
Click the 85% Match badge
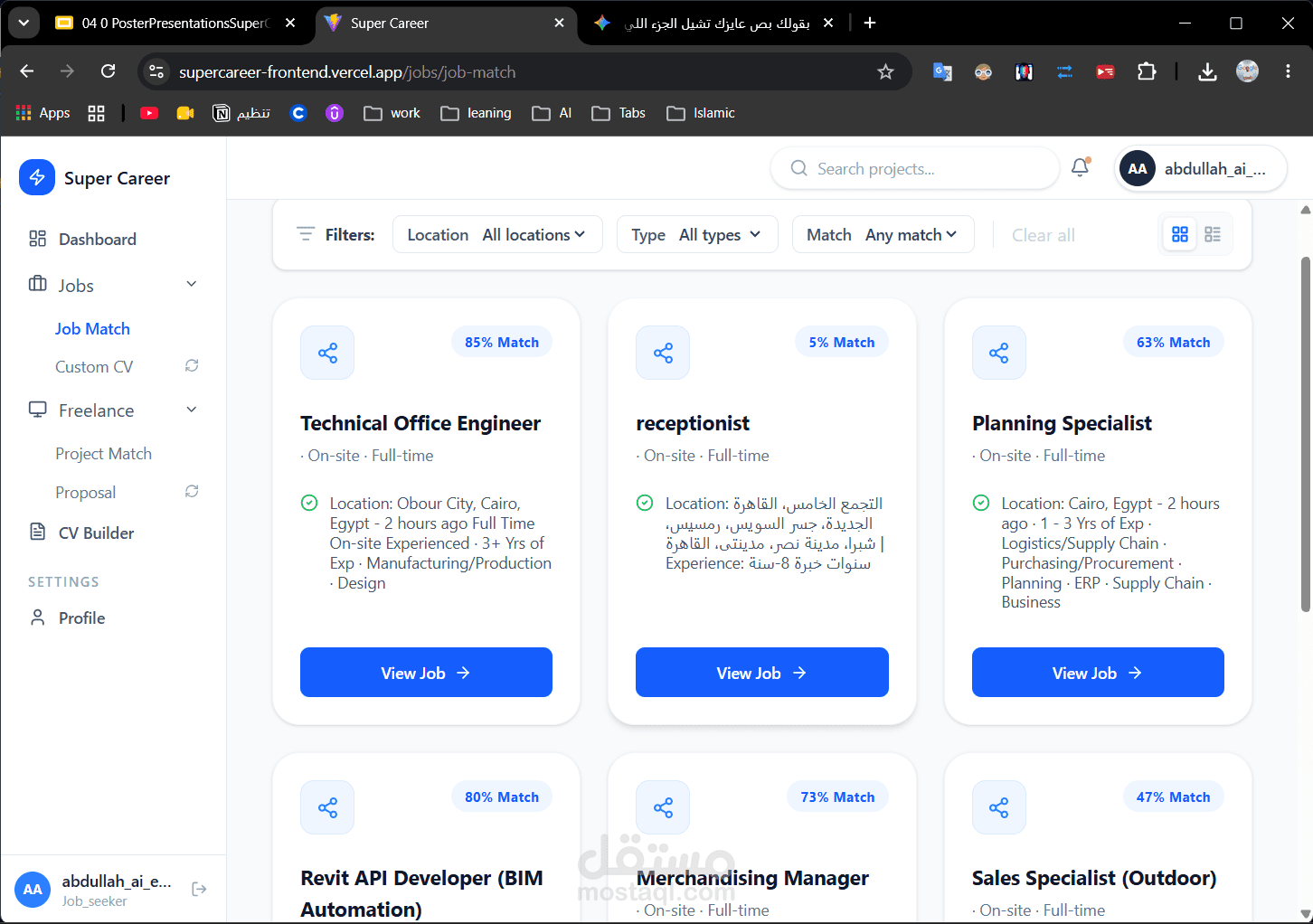(502, 342)
